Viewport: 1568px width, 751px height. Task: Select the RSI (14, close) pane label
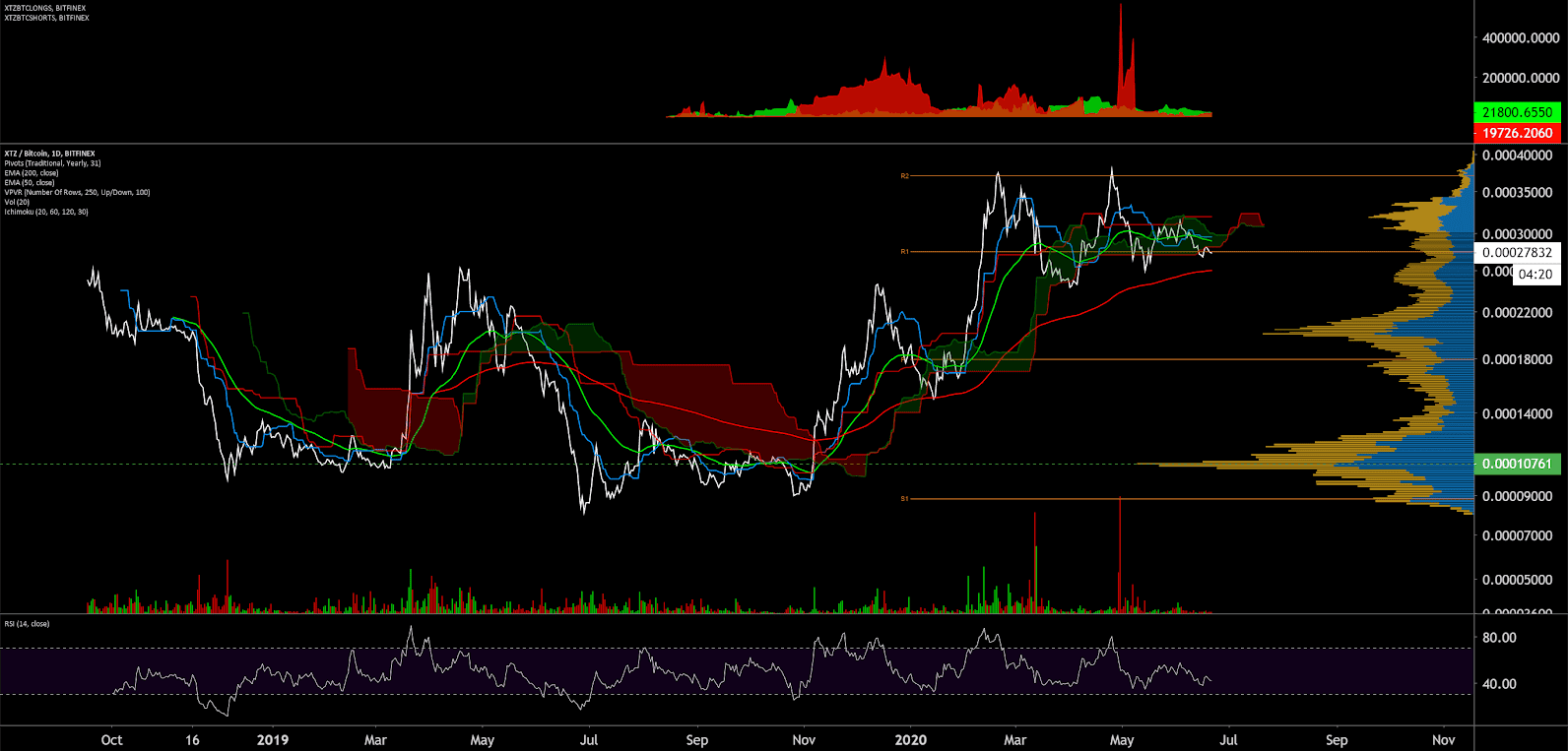(x=27, y=624)
